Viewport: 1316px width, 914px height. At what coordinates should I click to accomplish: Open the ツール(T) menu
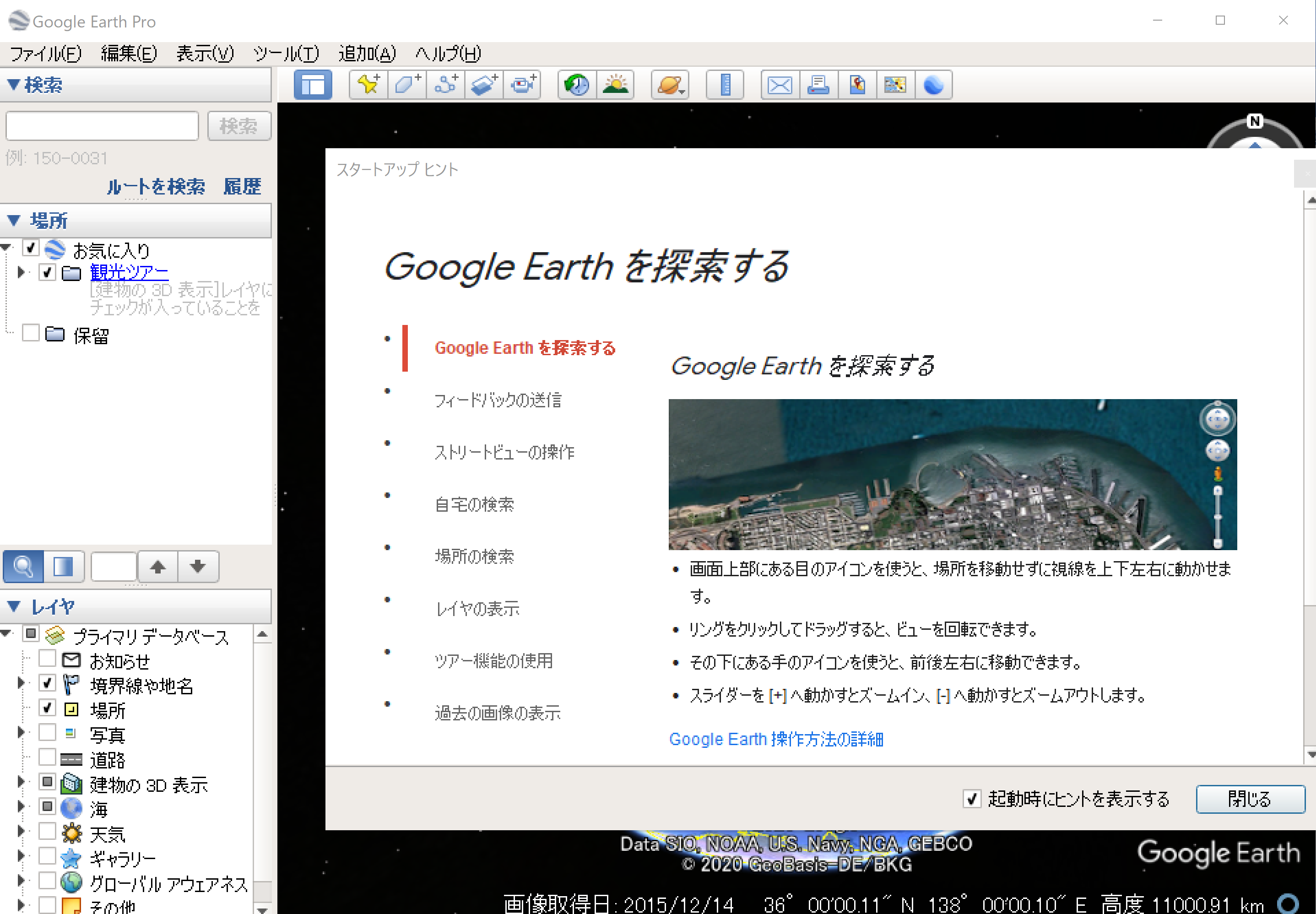(286, 54)
